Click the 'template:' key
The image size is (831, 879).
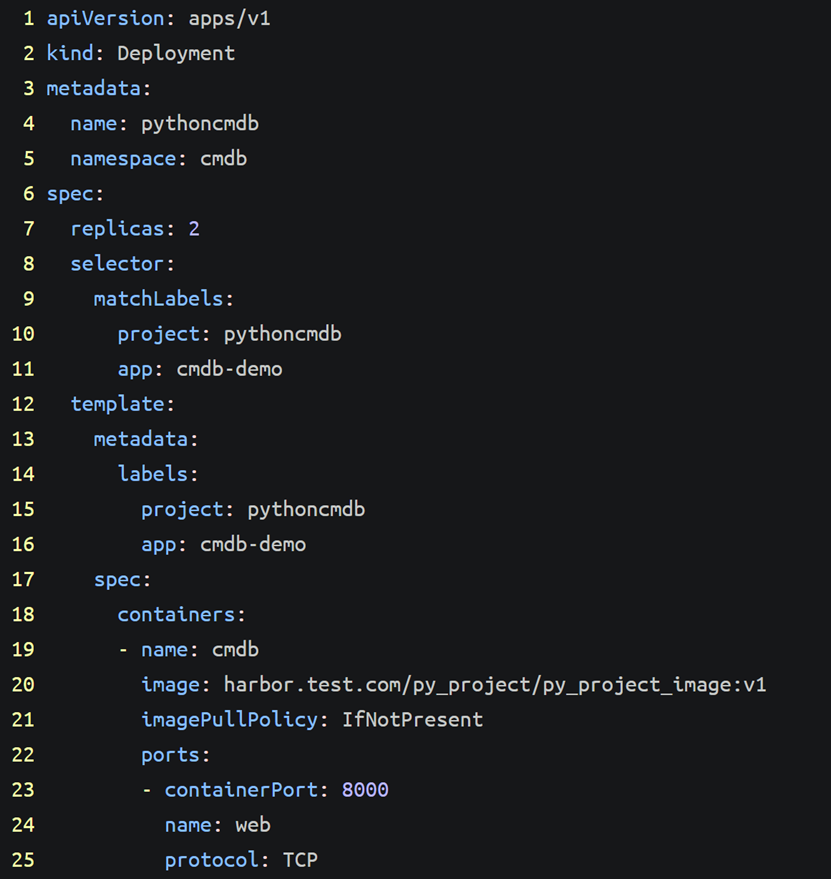123,404
